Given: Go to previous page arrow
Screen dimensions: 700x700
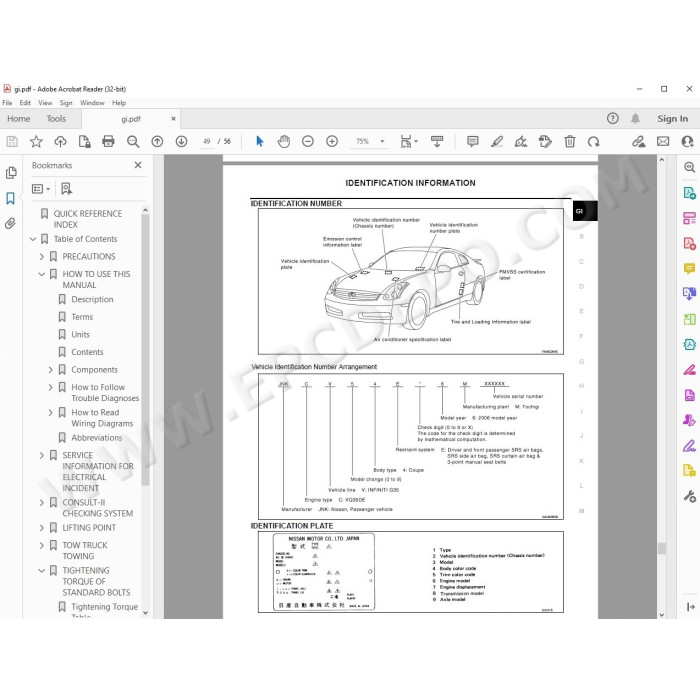Looking at the screenshot, I should [x=157, y=142].
